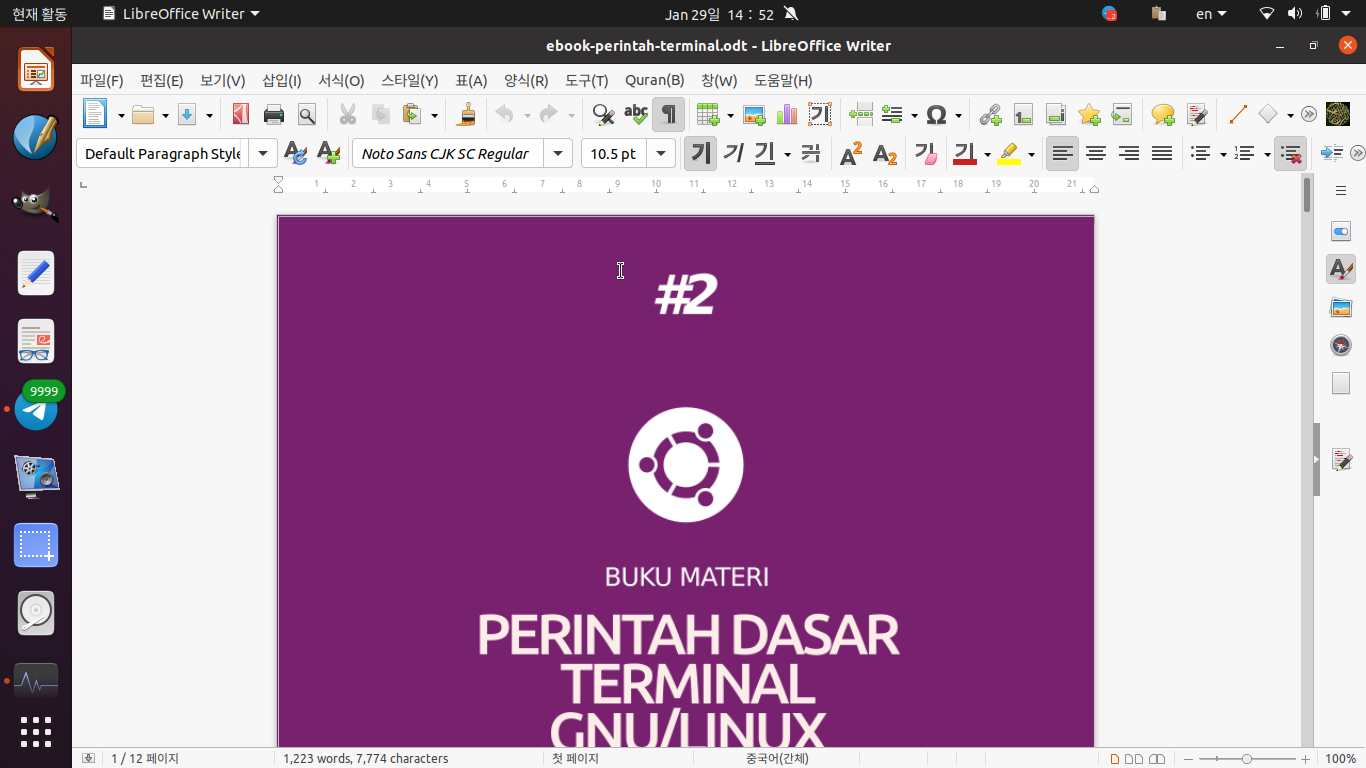Insert a hyperlink with the chain icon
The width and height of the screenshot is (1366, 768).
click(990, 114)
